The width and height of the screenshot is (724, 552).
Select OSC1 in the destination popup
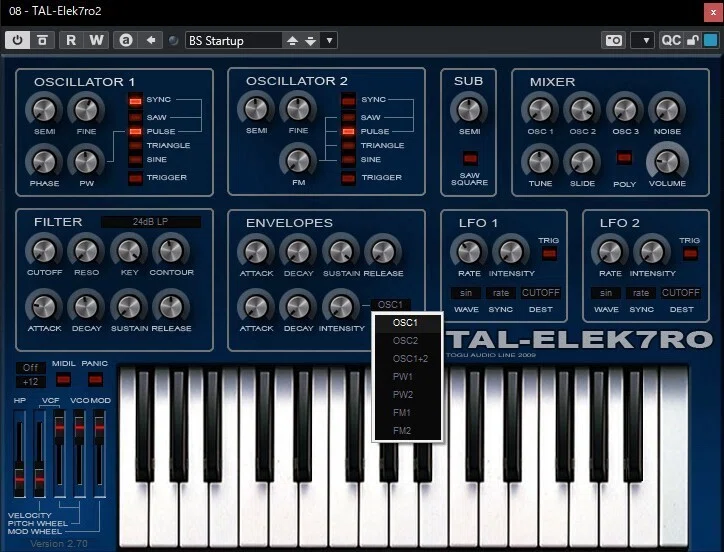point(407,323)
